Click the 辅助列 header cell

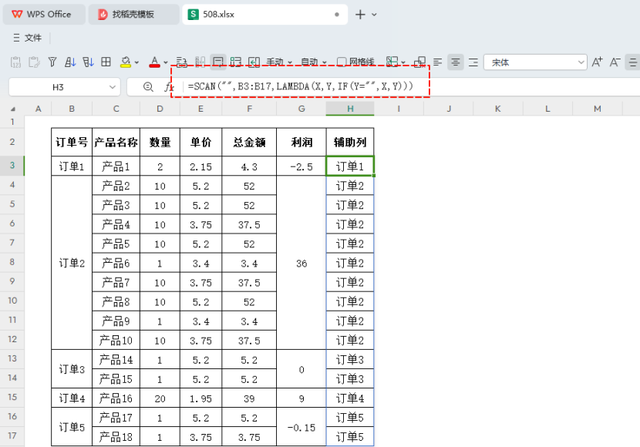(350, 142)
